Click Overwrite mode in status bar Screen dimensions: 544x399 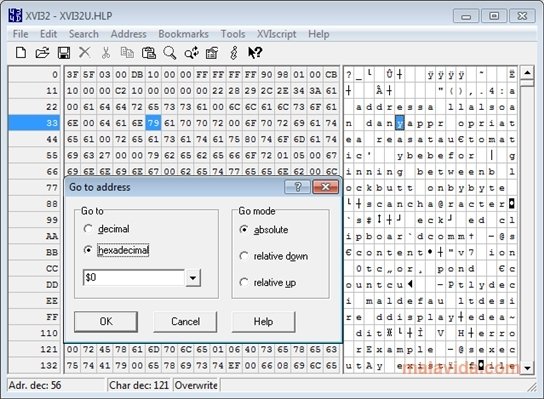(196, 385)
